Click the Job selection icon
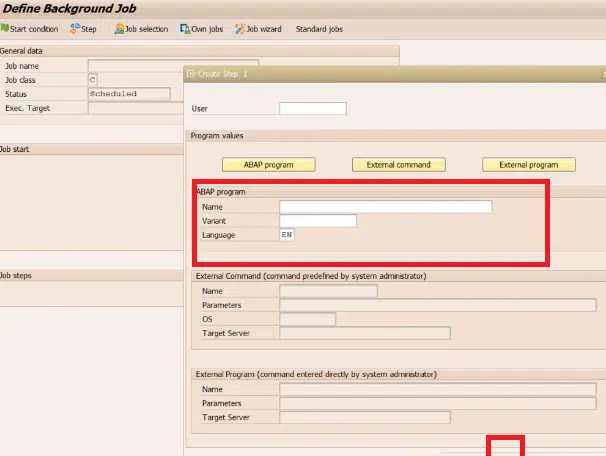 [x=119, y=29]
